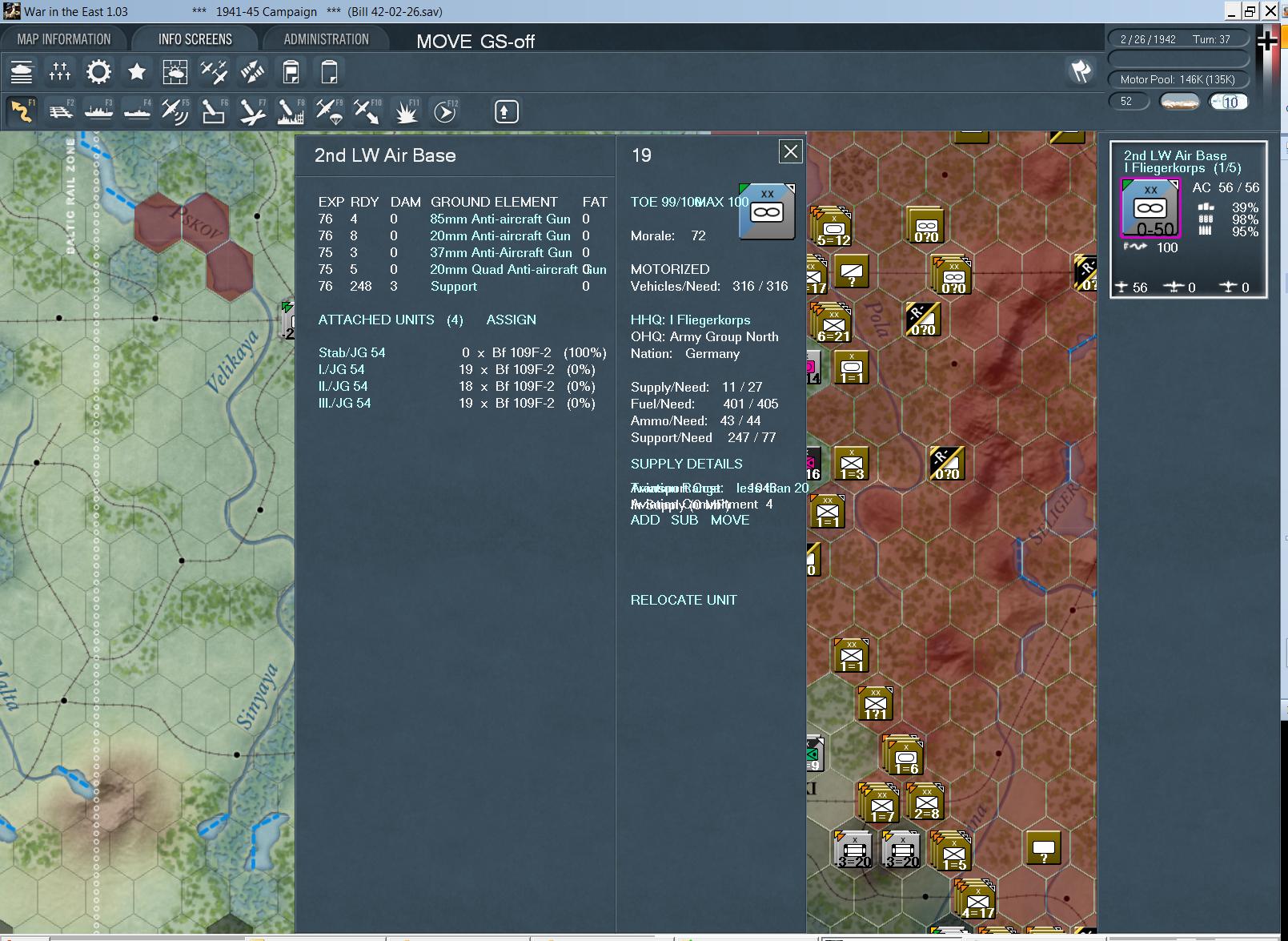Select Air Transfer mode F10 icon

pos(367,111)
